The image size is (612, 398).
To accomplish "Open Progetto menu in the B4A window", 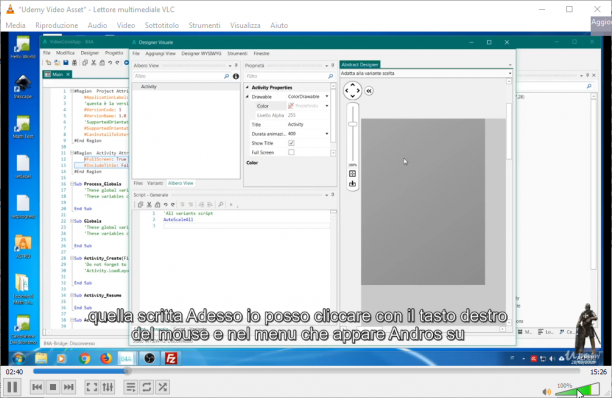I will tap(114, 53).
